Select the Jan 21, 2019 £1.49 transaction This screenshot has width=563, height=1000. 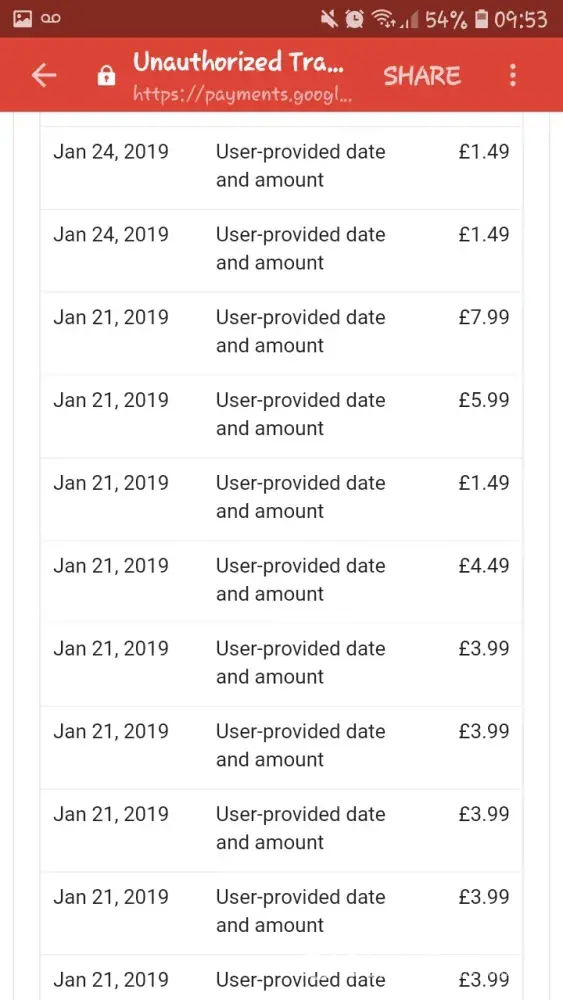(281, 499)
